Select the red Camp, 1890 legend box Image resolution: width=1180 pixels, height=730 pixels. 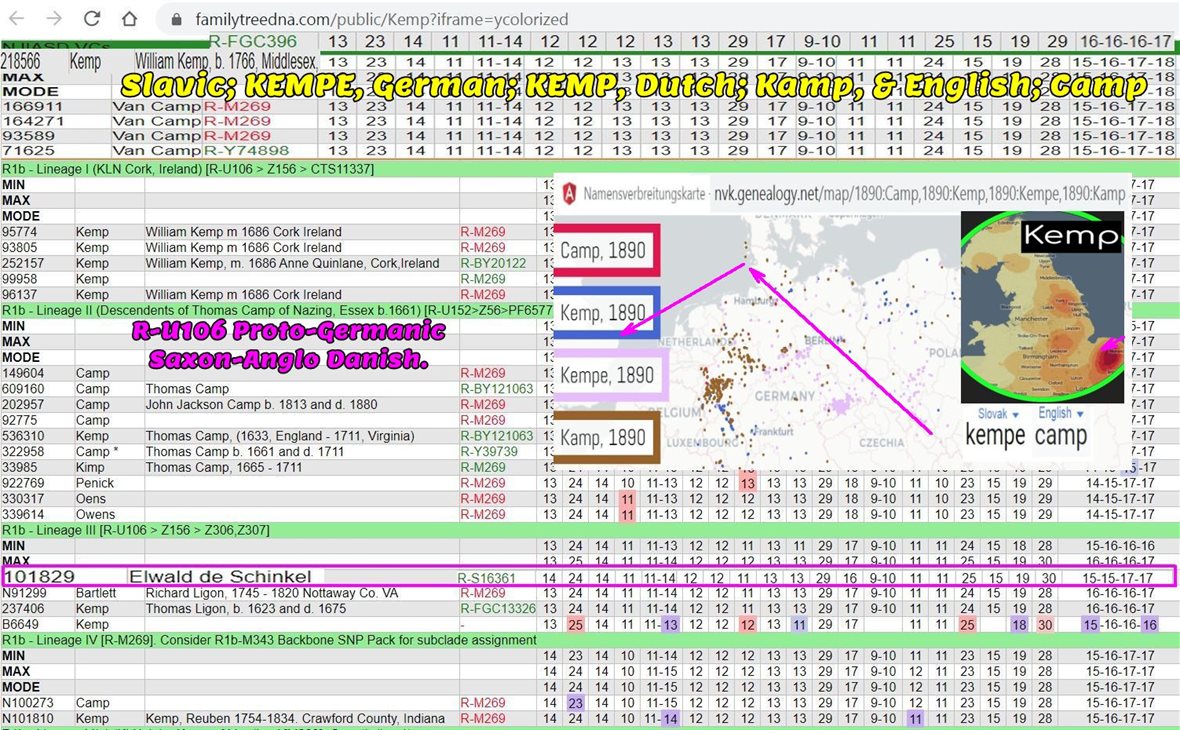(602, 249)
